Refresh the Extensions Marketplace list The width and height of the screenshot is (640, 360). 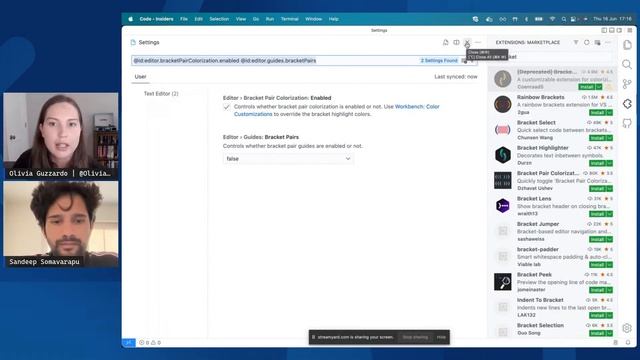point(587,42)
